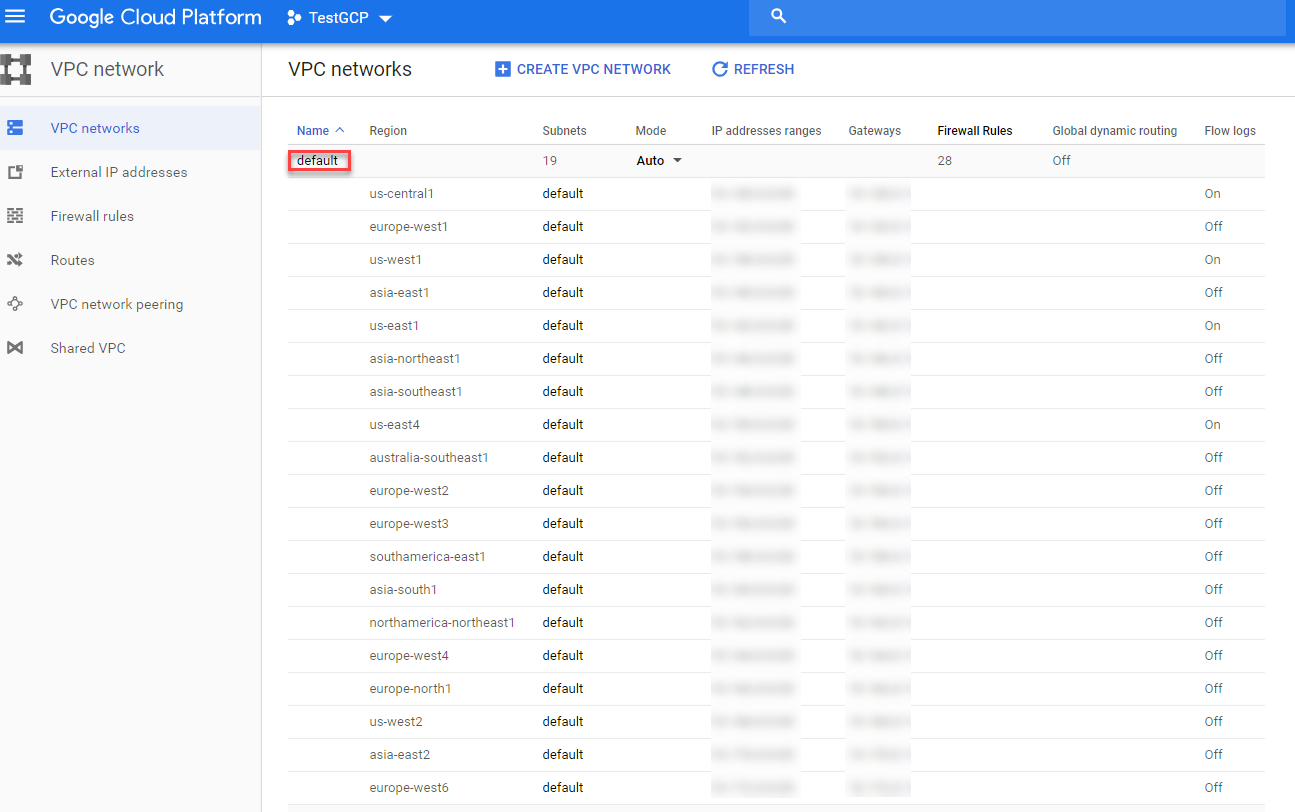Image resolution: width=1295 pixels, height=812 pixels.
Task: Click the CREATE VPC NETWORK button
Action: [583, 69]
